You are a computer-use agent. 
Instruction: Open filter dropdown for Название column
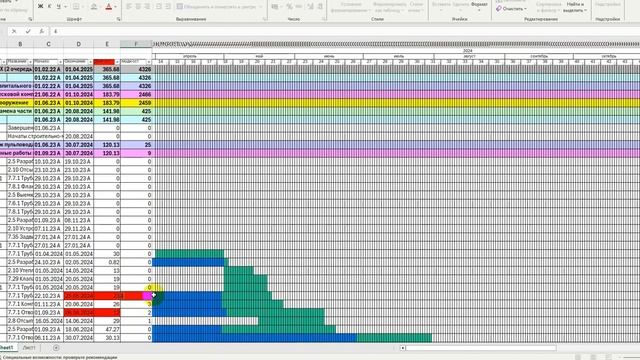(30, 62)
